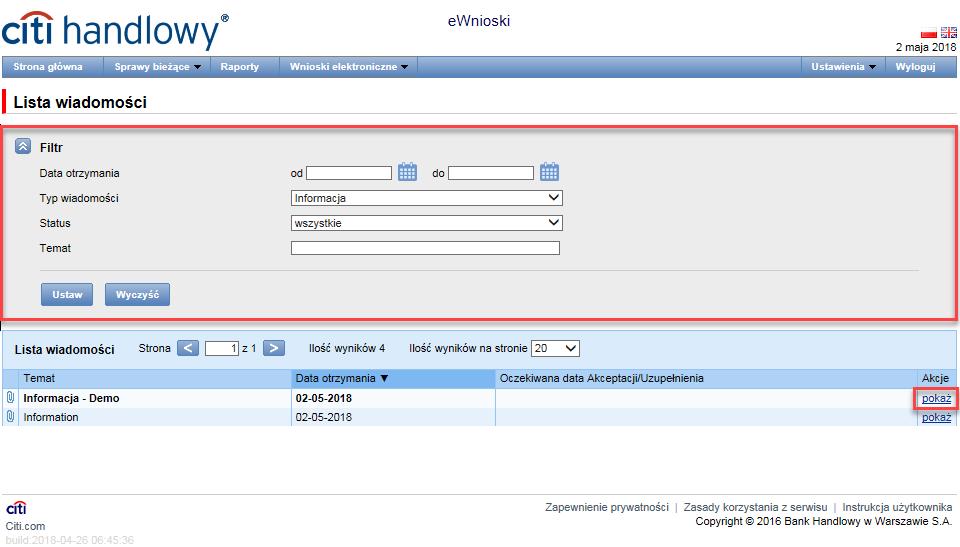Click attachment icon for Information row
Viewport: 960px width, 547px height.
pyautogui.click(x=10, y=417)
